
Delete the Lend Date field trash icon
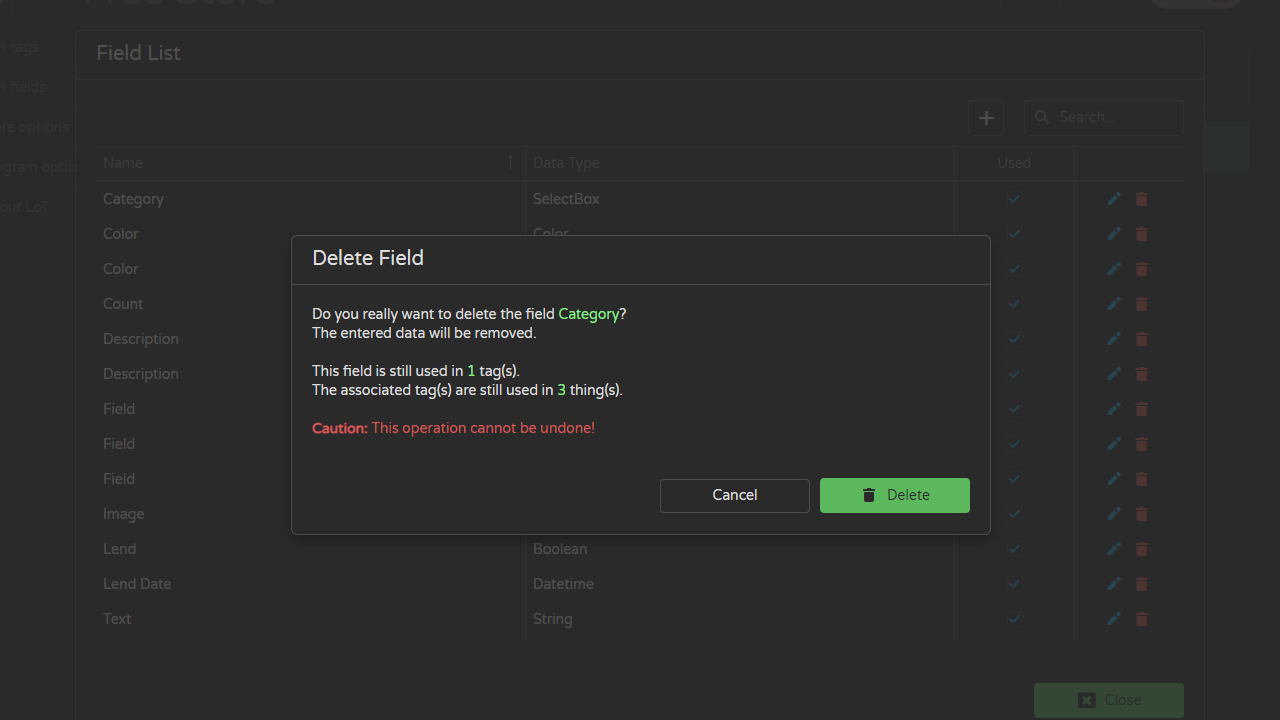[x=1142, y=584]
